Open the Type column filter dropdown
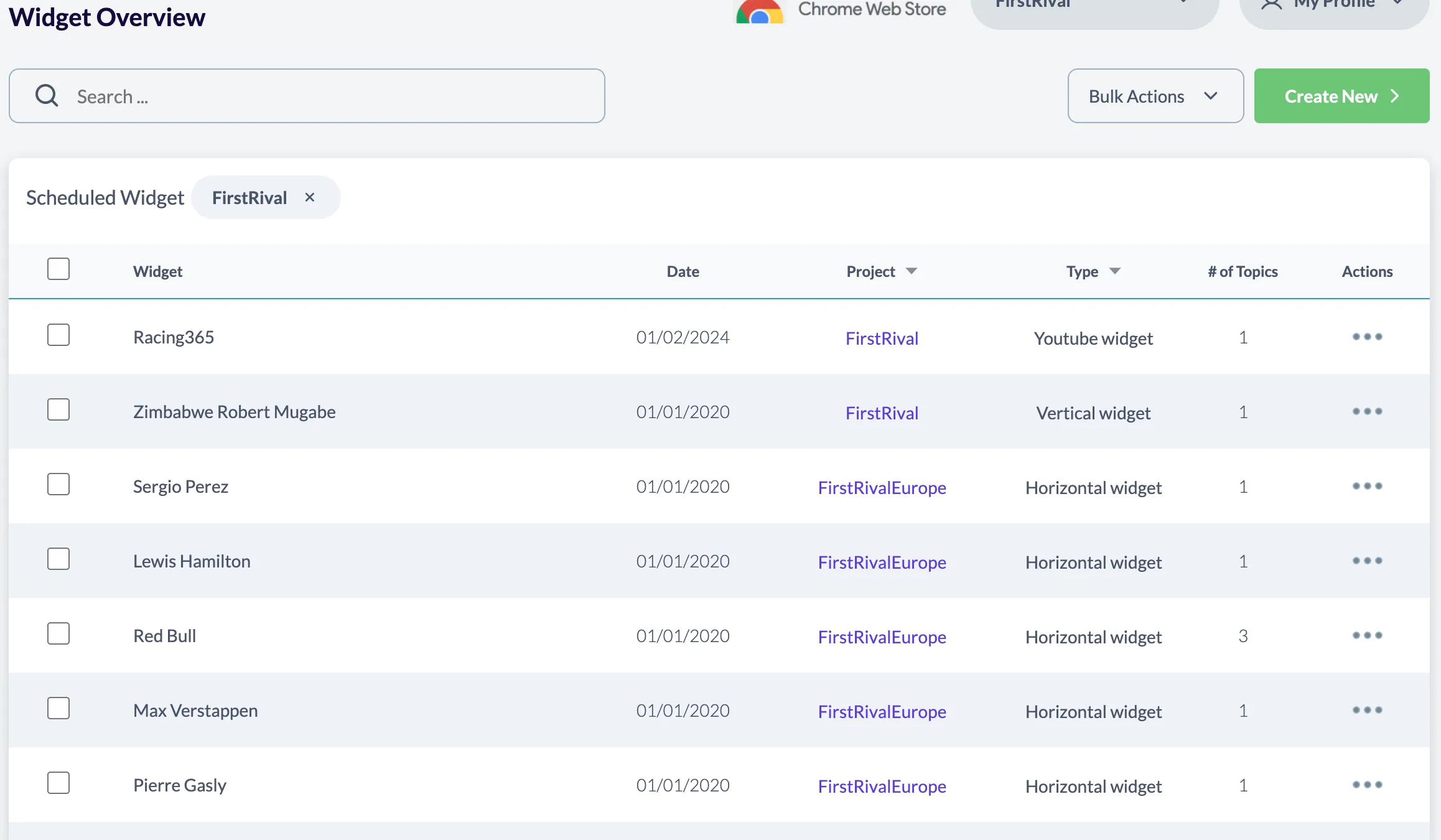1441x840 pixels. pos(1115,271)
